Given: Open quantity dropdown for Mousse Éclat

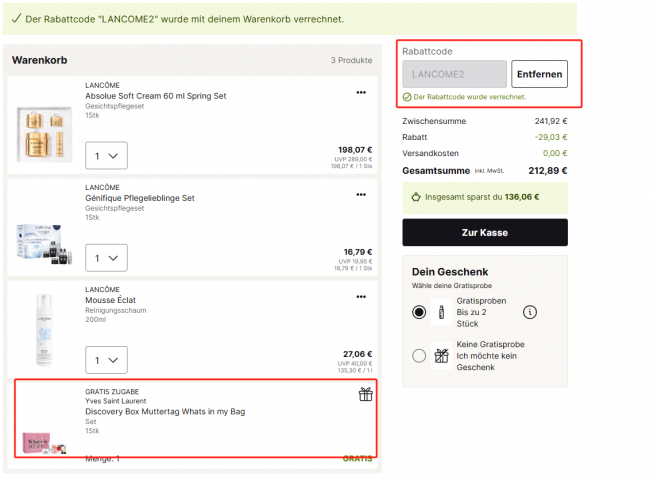Looking at the screenshot, I should click(107, 360).
